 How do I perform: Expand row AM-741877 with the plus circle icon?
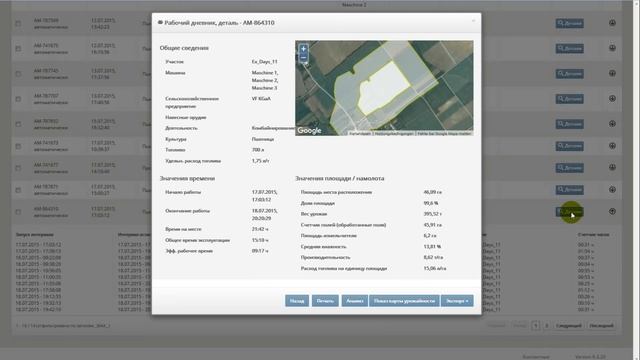612,167
